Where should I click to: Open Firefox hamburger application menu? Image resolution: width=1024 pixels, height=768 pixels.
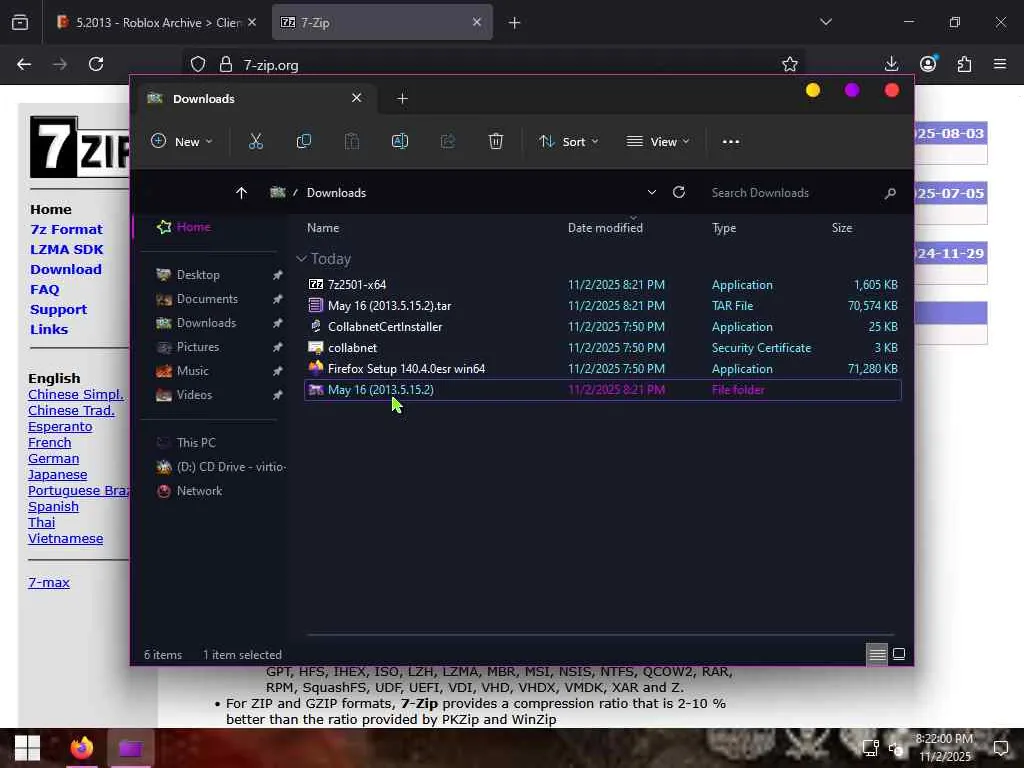1000,64
